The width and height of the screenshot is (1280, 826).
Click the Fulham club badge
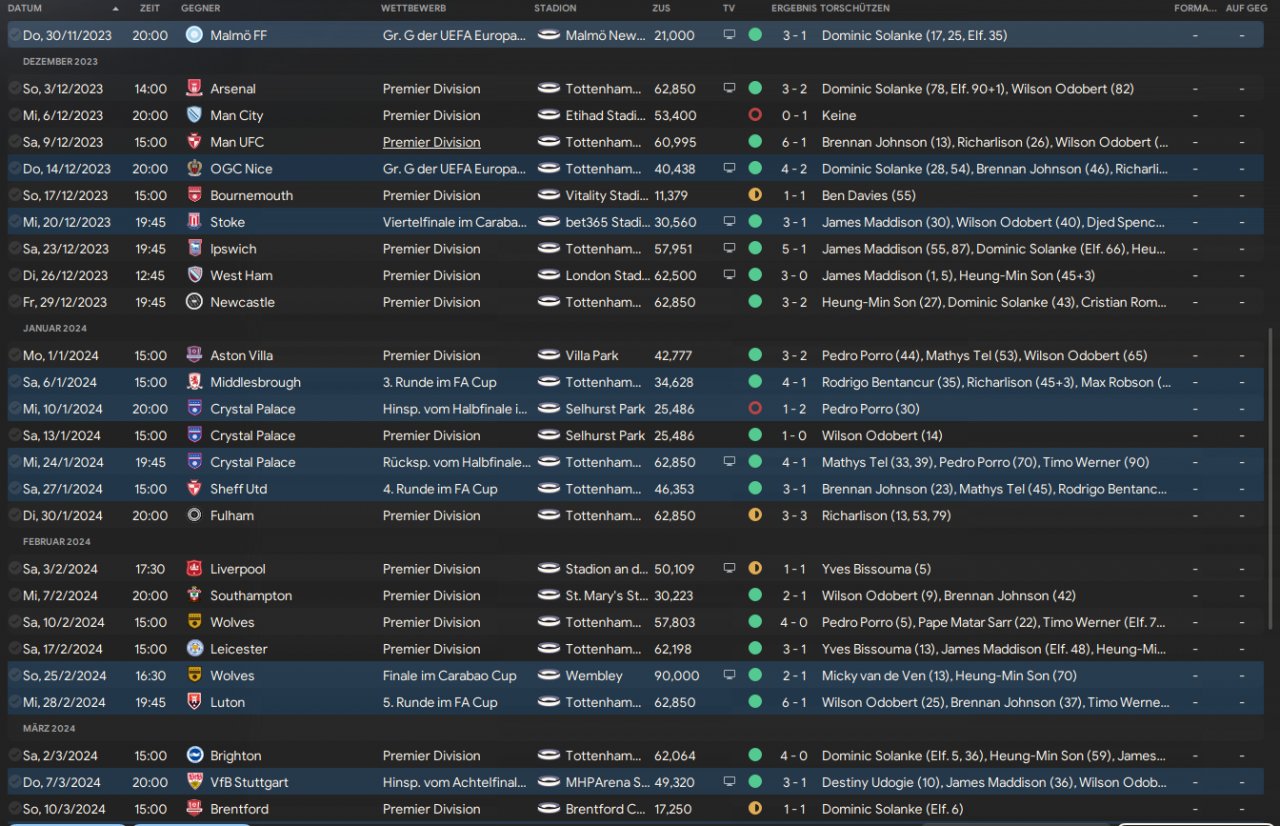[x=194, y=515]
